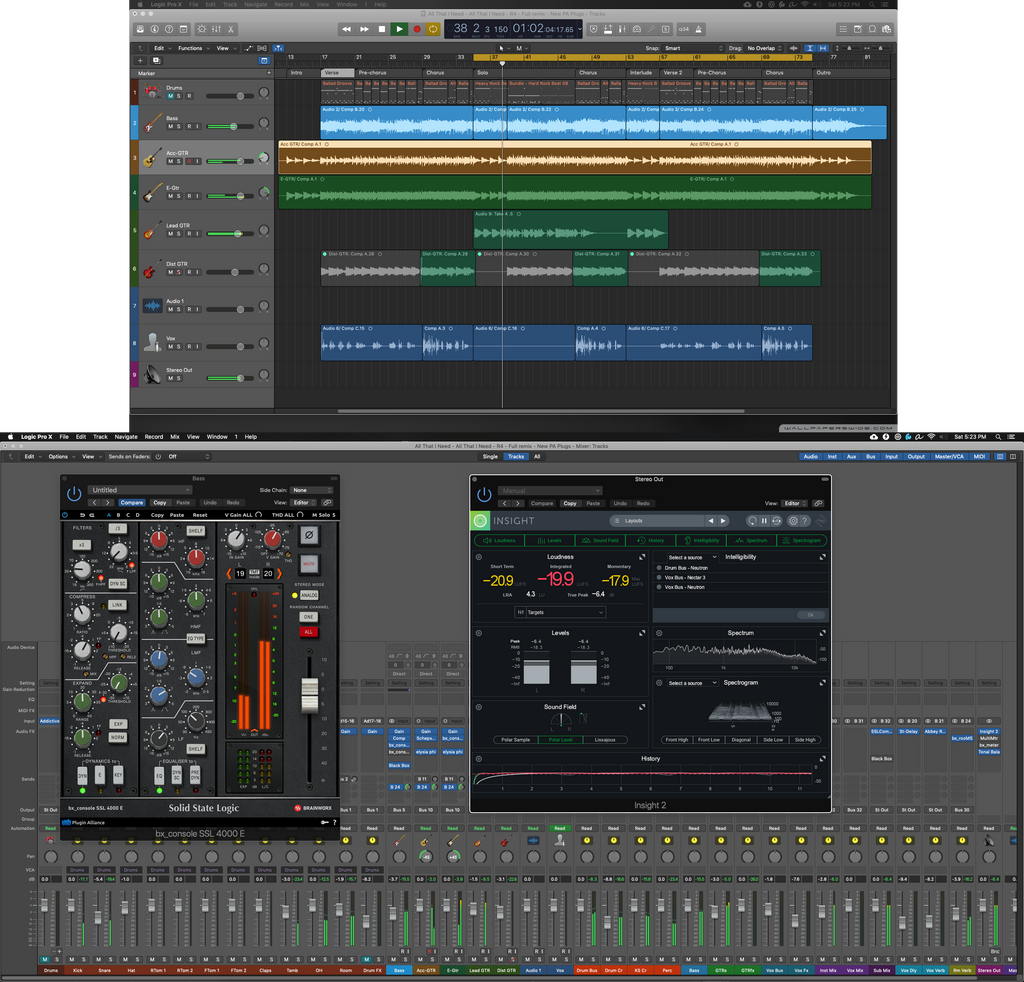Click the red Record button in the transport

417,29
